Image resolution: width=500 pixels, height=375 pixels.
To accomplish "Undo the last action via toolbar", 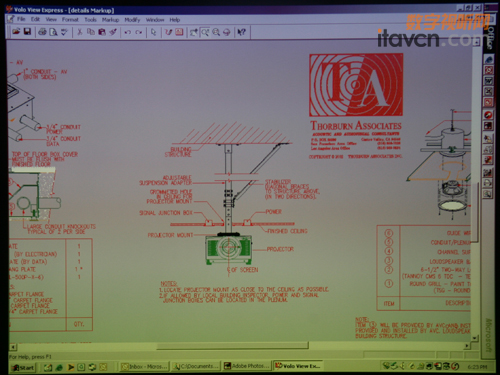I will (x=127, y=32).
